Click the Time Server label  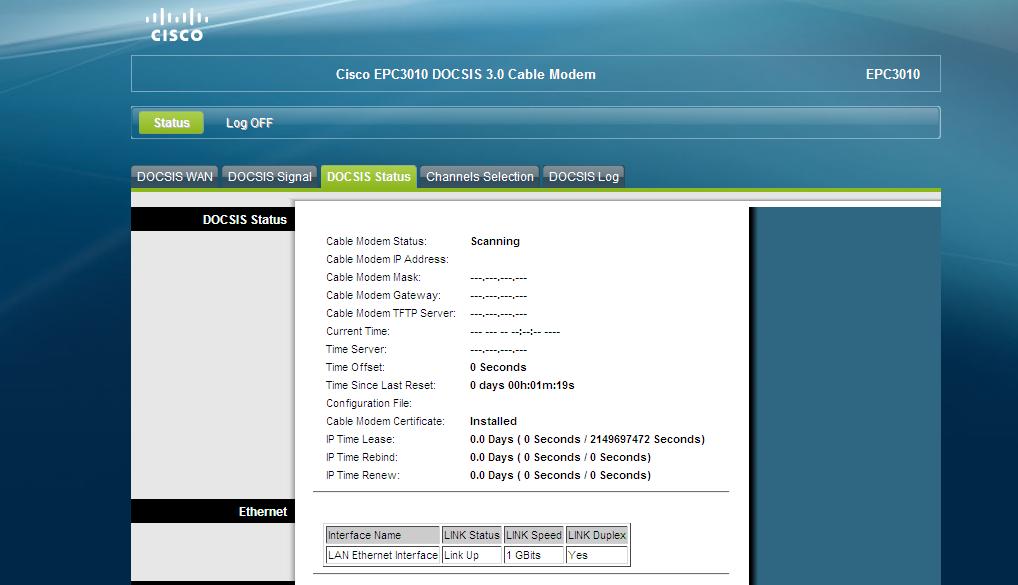[x=356, y=349]
